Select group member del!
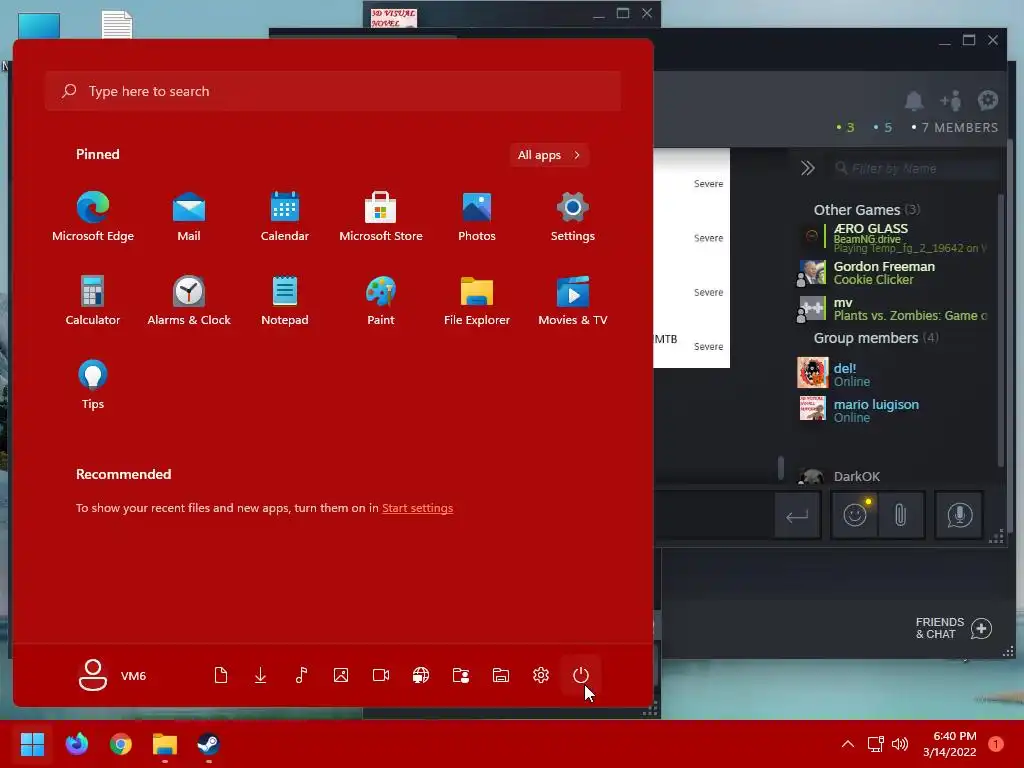The height and width of the screenshot is (768, 1024). 895,374
